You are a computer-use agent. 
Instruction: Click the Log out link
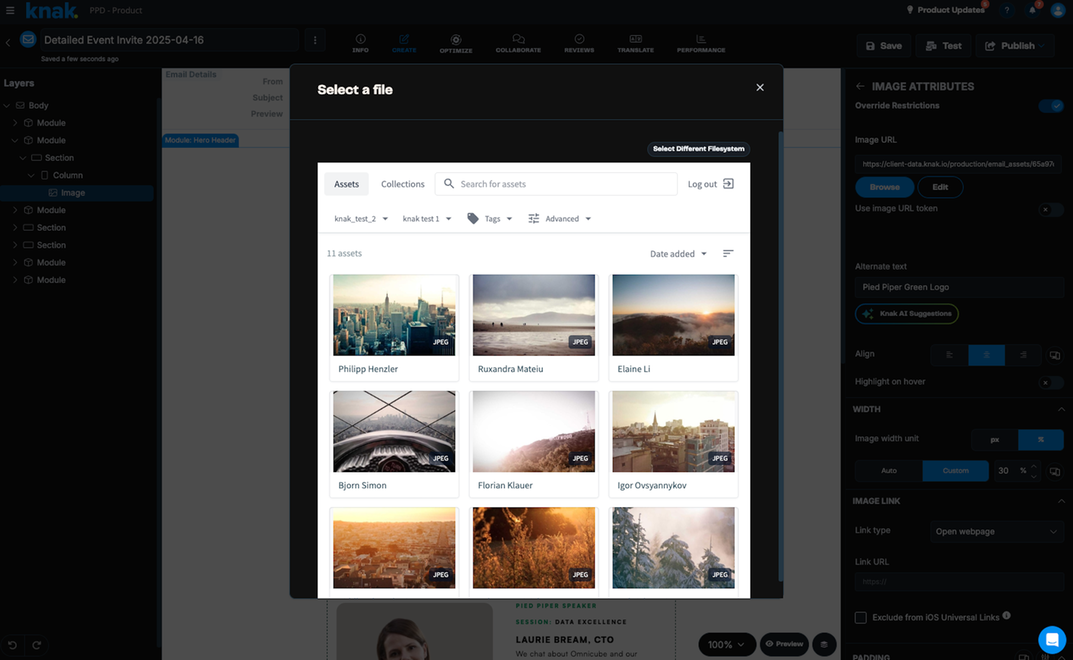tap(710, 184)
